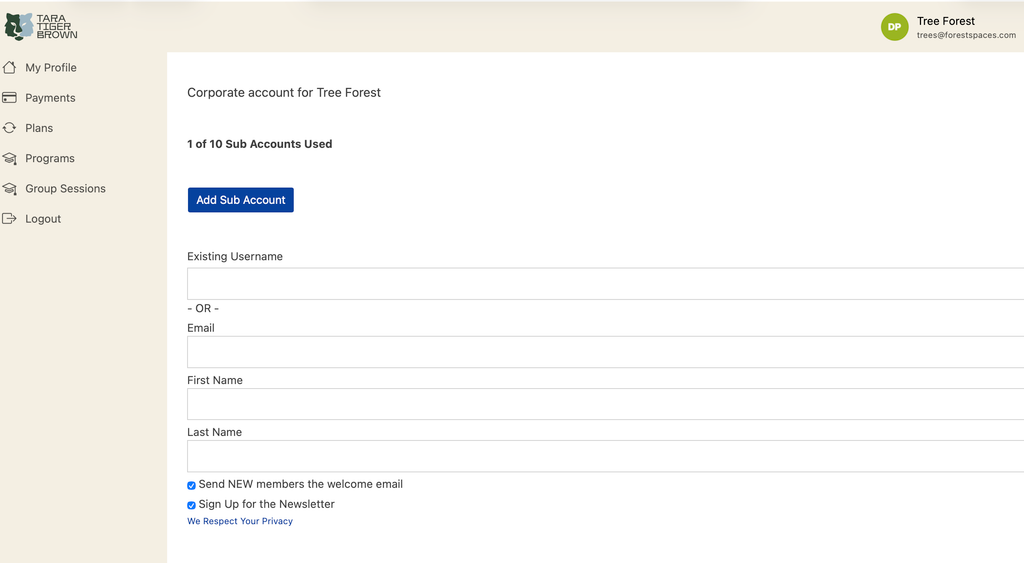Image resolution: width=1024 pixels, height=563 pixels.
Task: Click the Email field label
Action: 200,328
